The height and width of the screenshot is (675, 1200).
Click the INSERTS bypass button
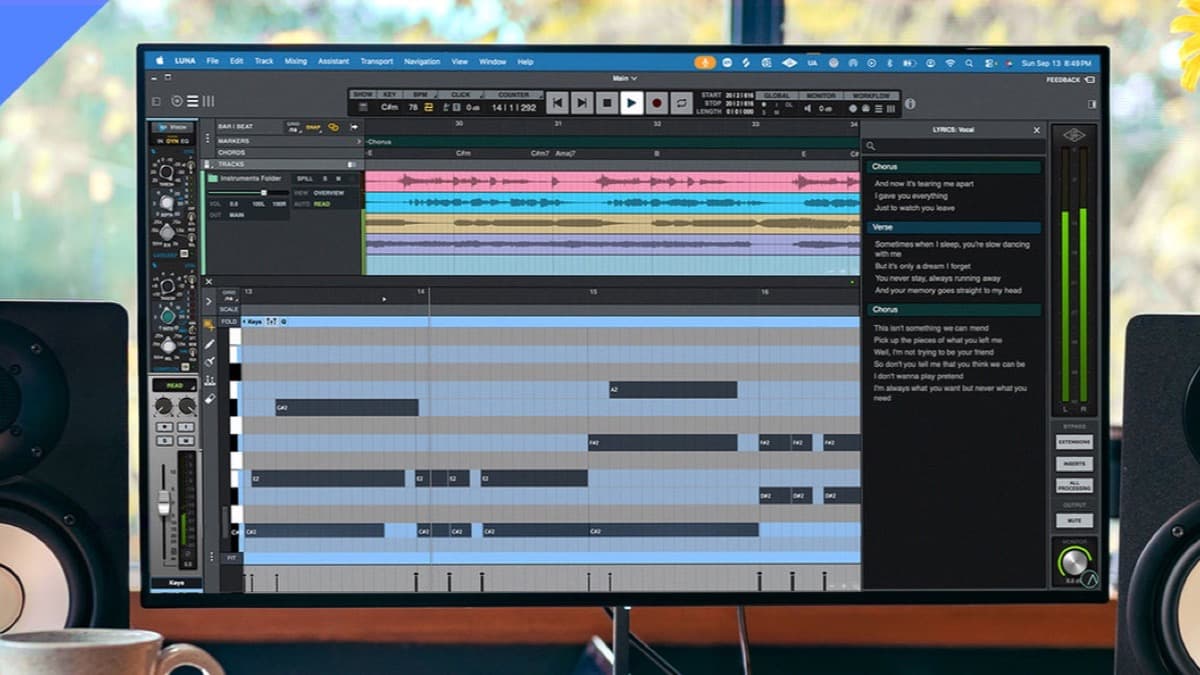pos(1074,464)
